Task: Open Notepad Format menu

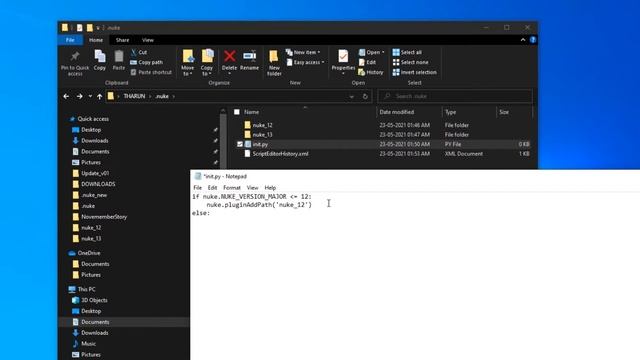Action: click(232, 188)
